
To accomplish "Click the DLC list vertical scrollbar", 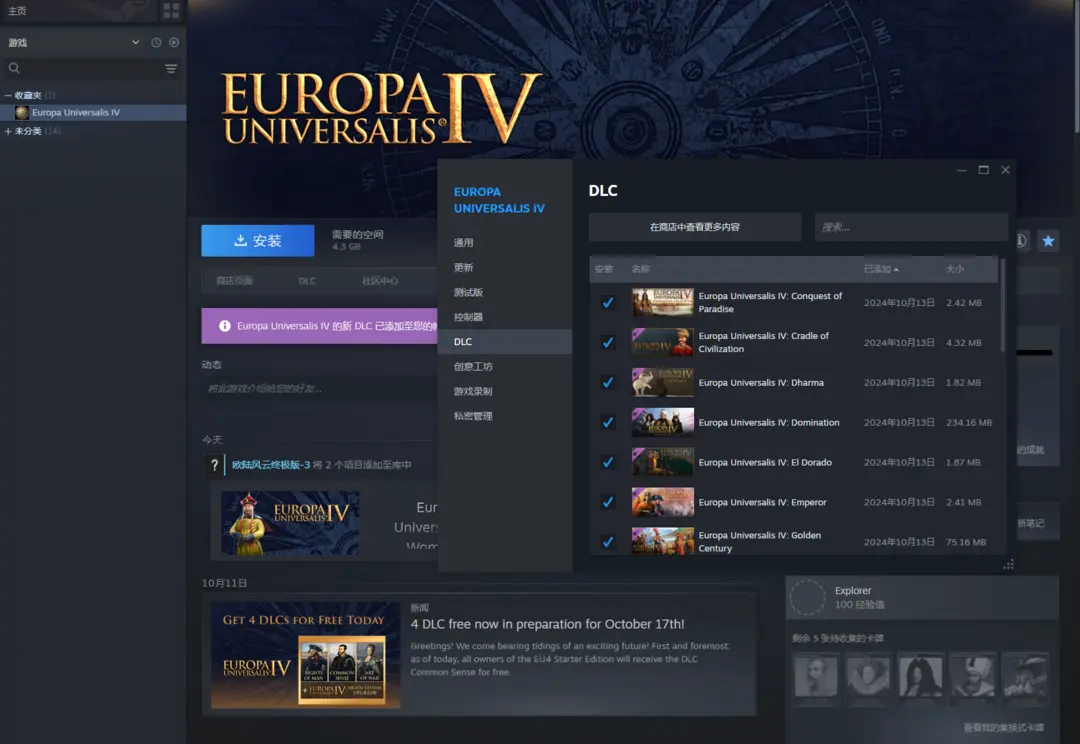I will pos(1002,305).
